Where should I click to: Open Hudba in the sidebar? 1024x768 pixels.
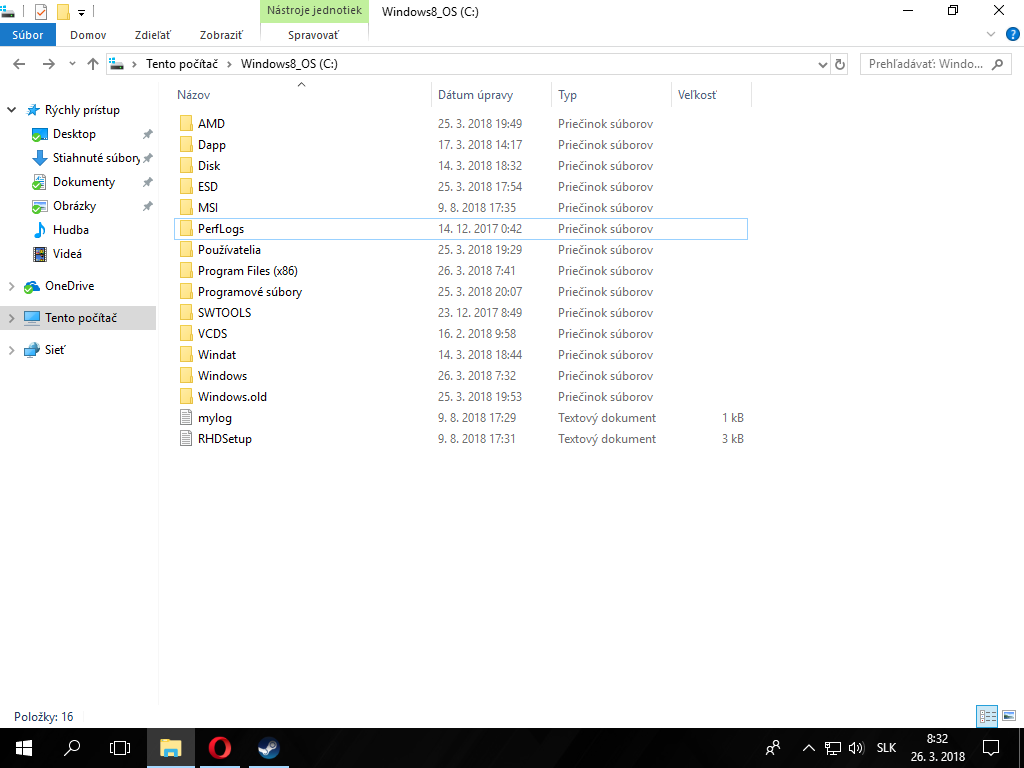click(71, 230)
